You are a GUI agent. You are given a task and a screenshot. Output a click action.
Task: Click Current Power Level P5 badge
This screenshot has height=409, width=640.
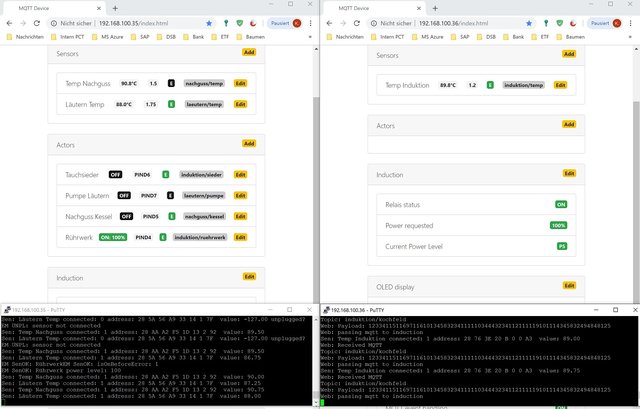point(562,246)
